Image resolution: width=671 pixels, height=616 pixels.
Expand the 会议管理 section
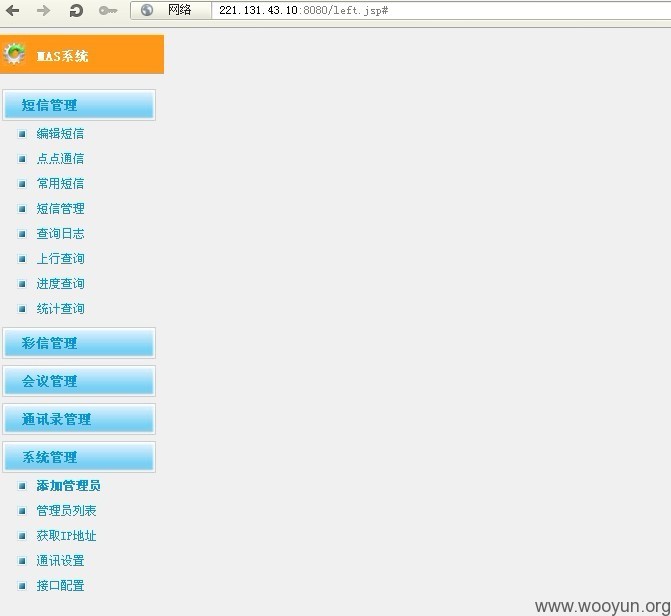pos(79,381)
